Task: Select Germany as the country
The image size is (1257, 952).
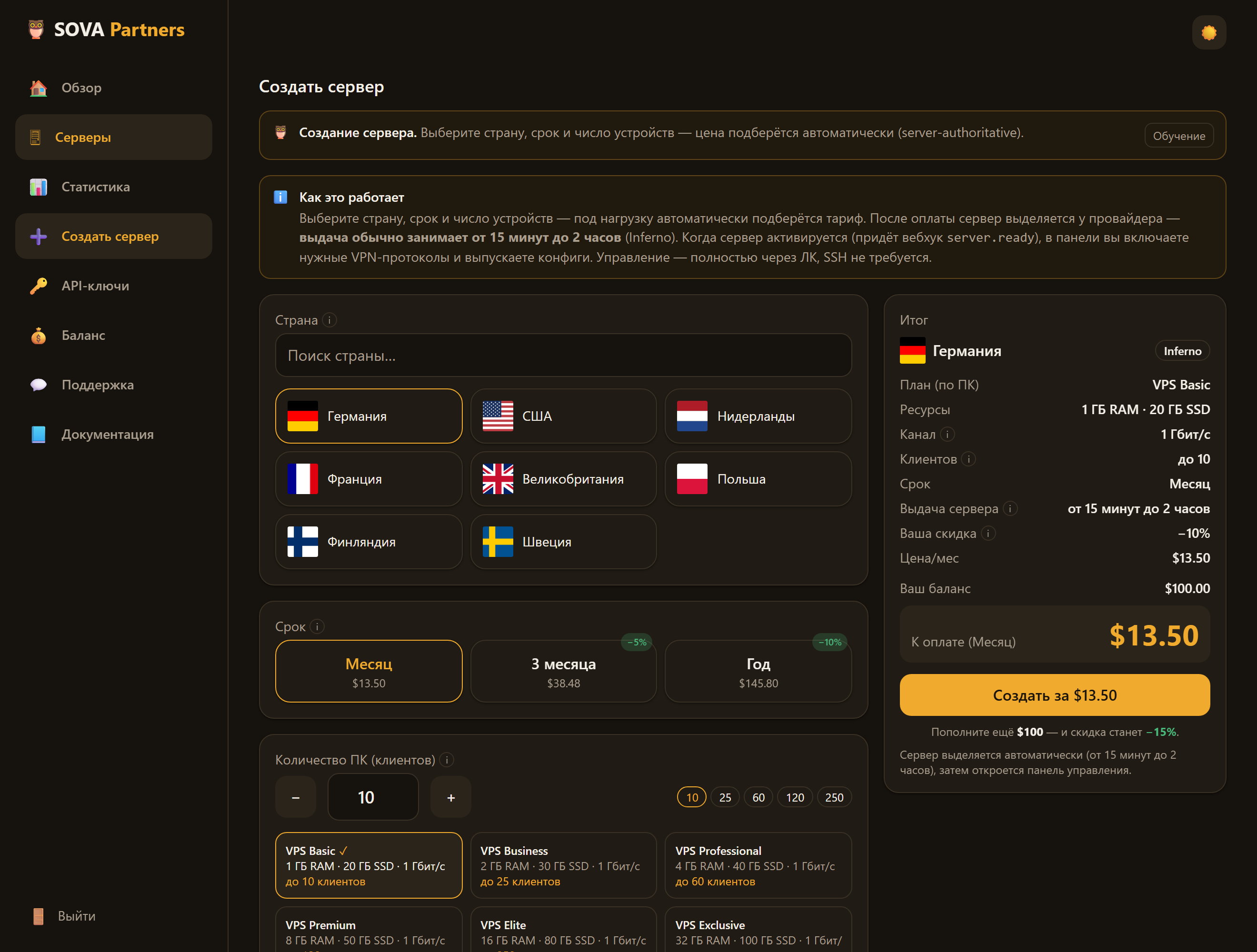Action: [368, 416]
